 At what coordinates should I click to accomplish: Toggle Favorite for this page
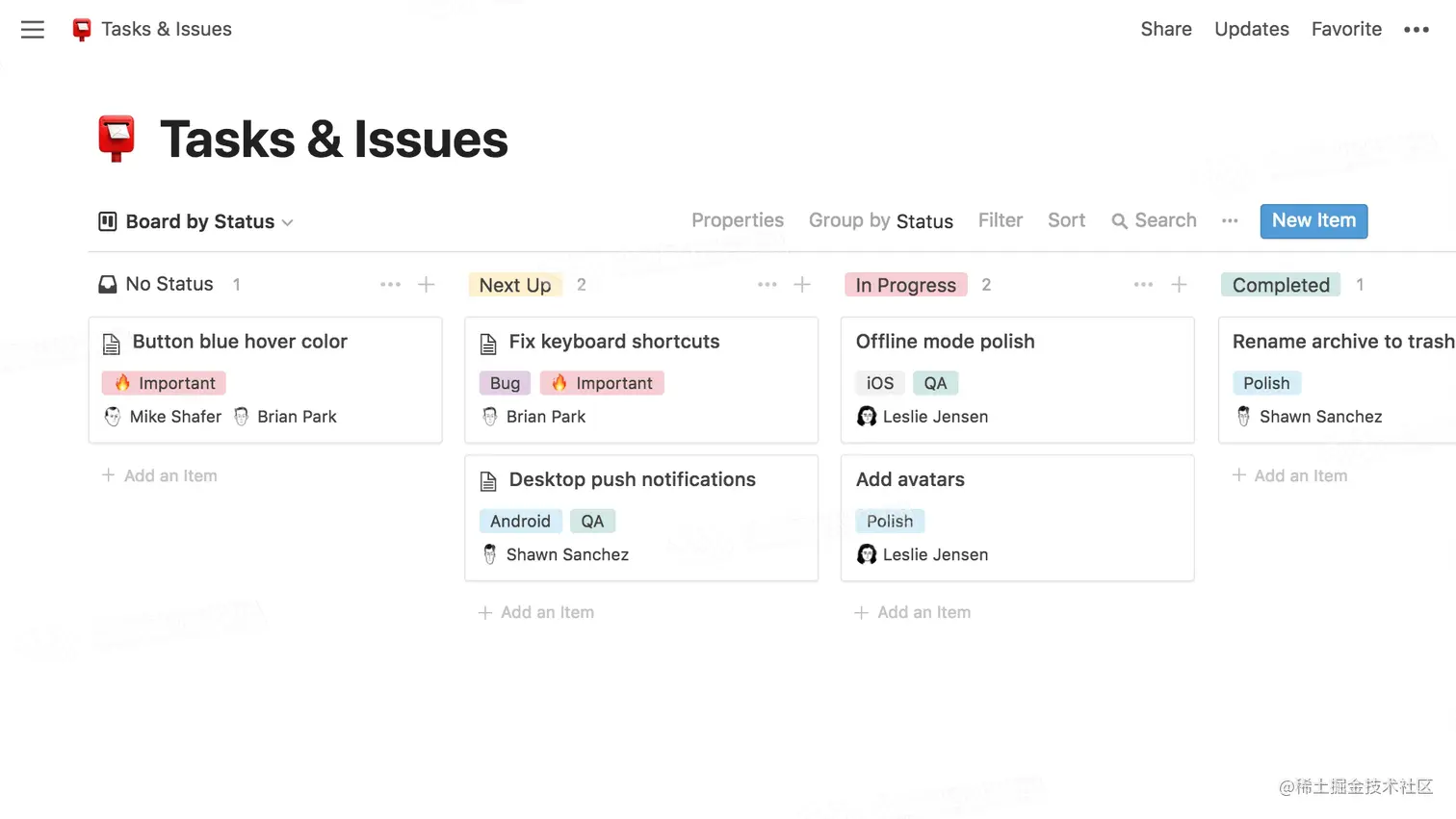click(x=1346, y=29)
